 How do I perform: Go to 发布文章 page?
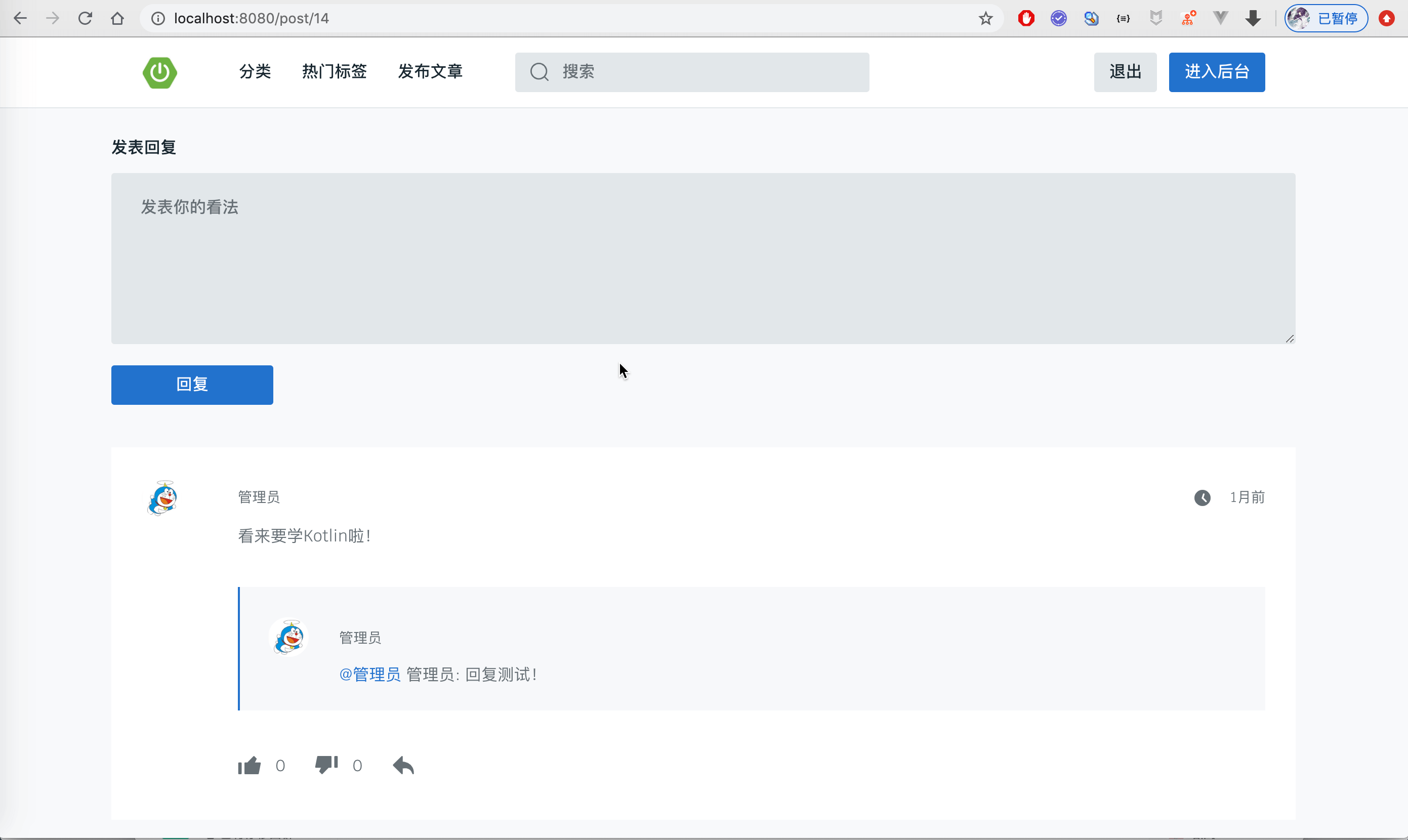[430, 72]
